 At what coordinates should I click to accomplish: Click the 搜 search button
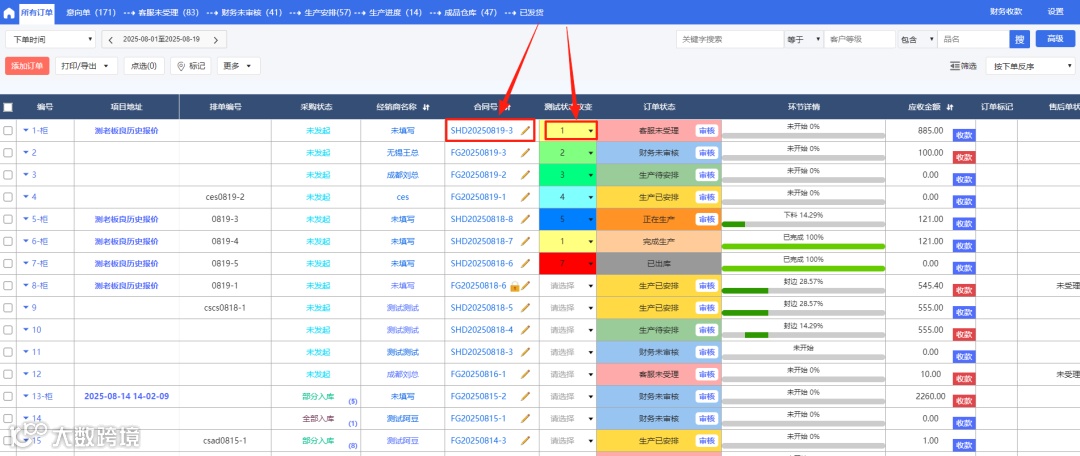coord(1019,39)
